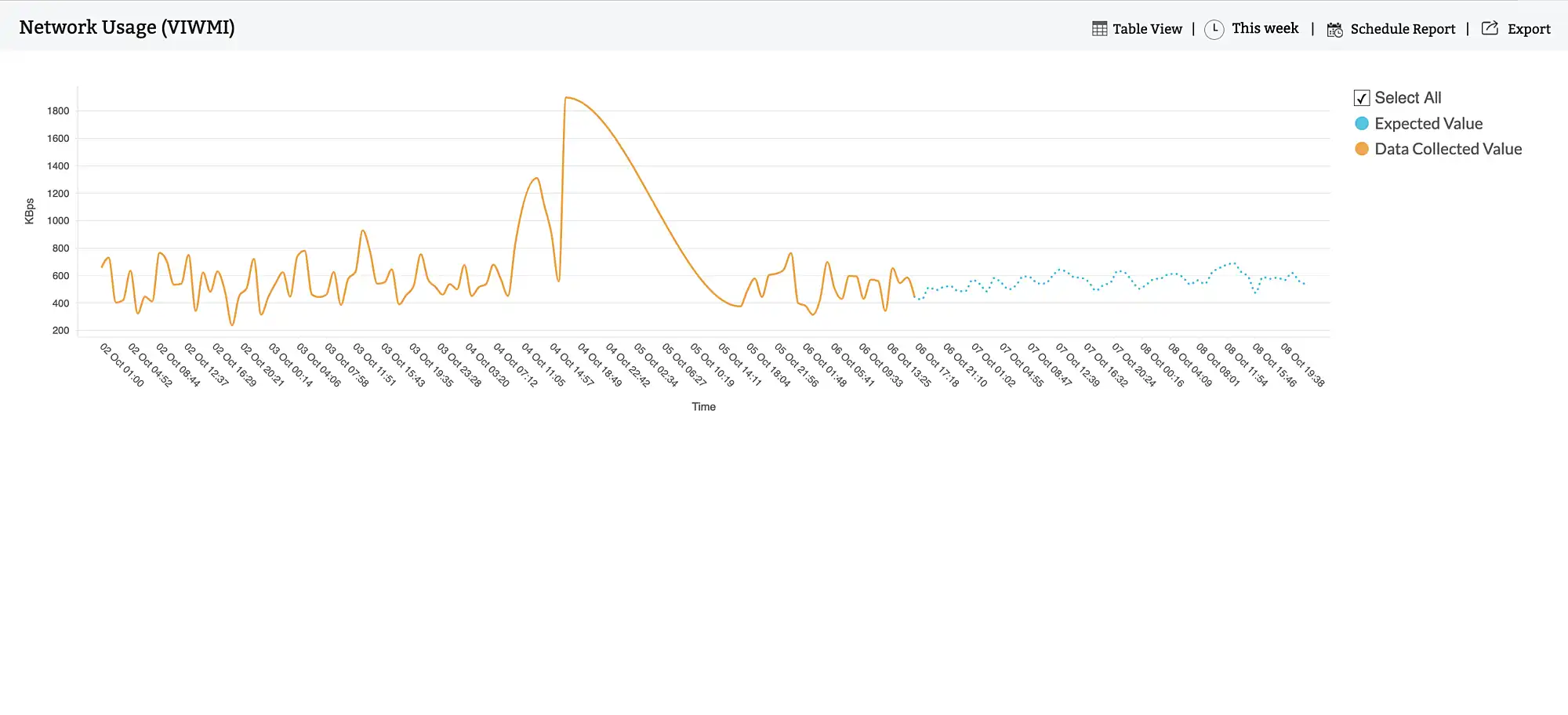The height and width of the screenshot is (715, 1568).
Task: Click the Schedule Report button
Action: [x=1403, y=29]
